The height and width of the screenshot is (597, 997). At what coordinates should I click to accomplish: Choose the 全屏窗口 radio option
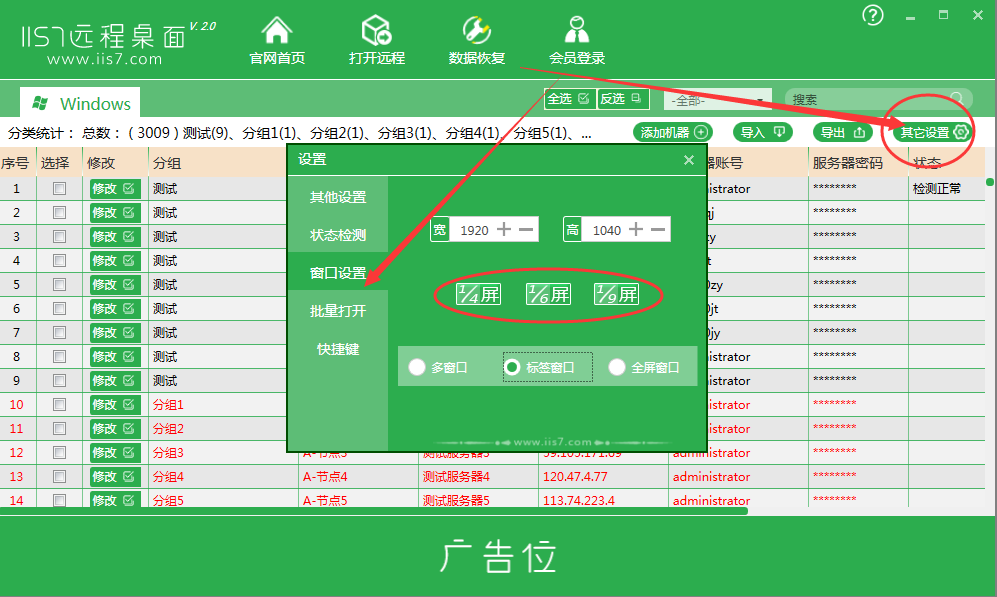click(617, 368)
